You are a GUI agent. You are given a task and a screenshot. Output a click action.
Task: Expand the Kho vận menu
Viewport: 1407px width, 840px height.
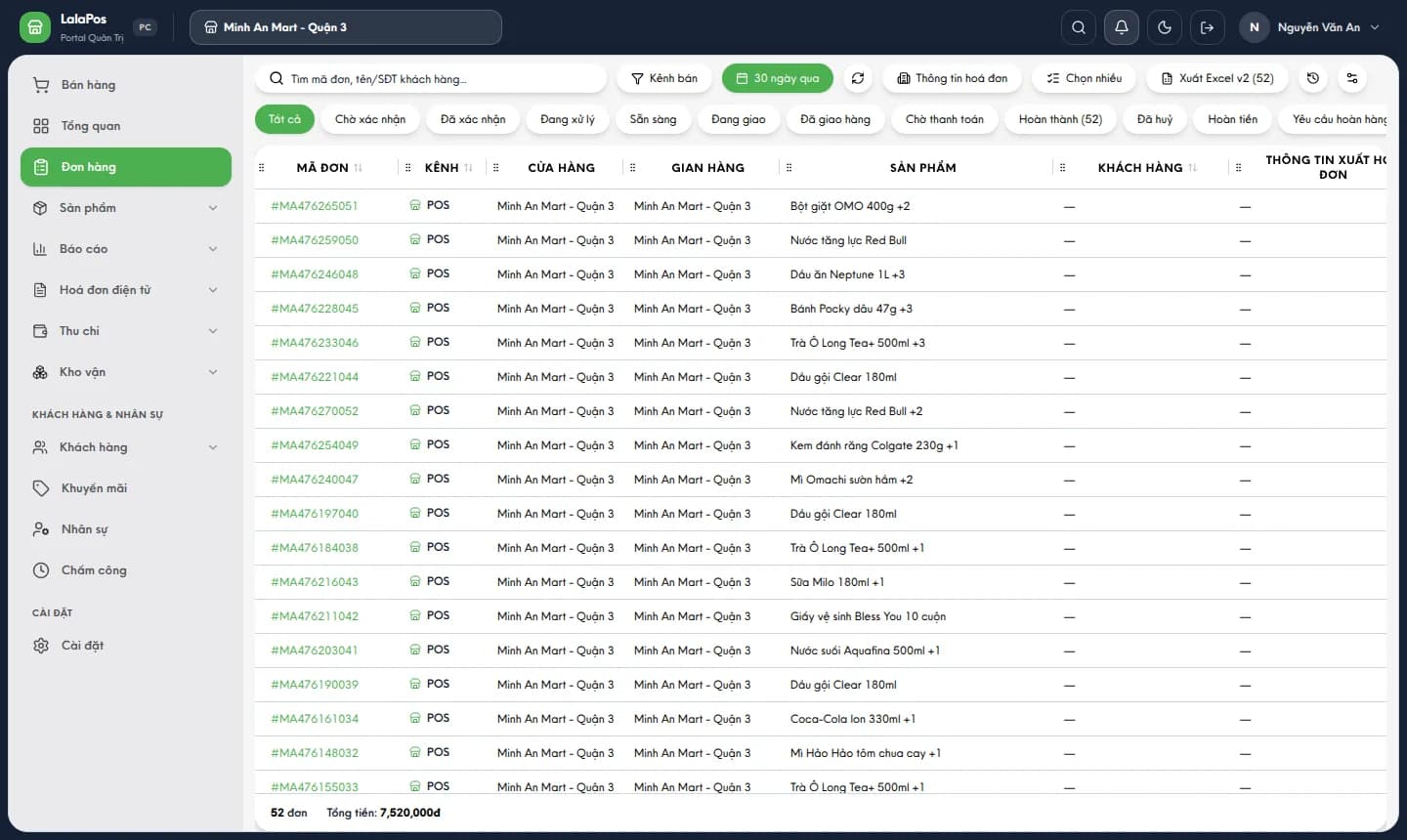tap(126, 372)
